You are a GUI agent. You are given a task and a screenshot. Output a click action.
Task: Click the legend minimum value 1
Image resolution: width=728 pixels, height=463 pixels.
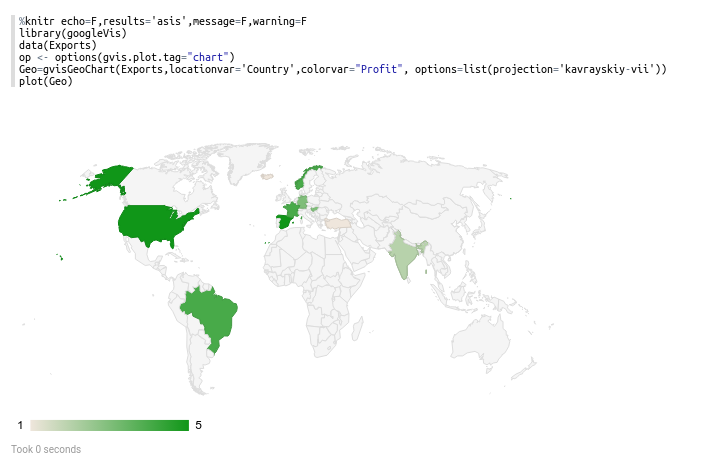click(20, 425)
